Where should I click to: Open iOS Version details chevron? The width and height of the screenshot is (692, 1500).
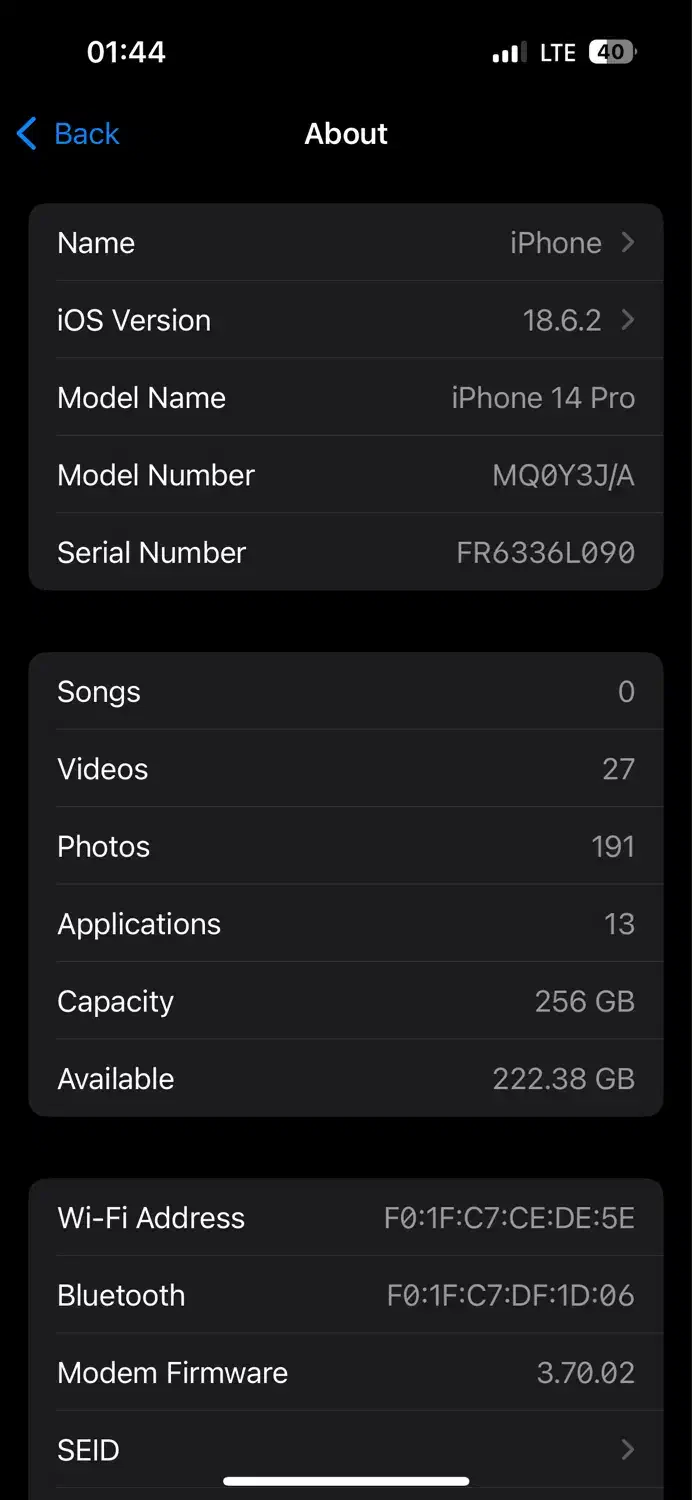[x=628, y=320]
